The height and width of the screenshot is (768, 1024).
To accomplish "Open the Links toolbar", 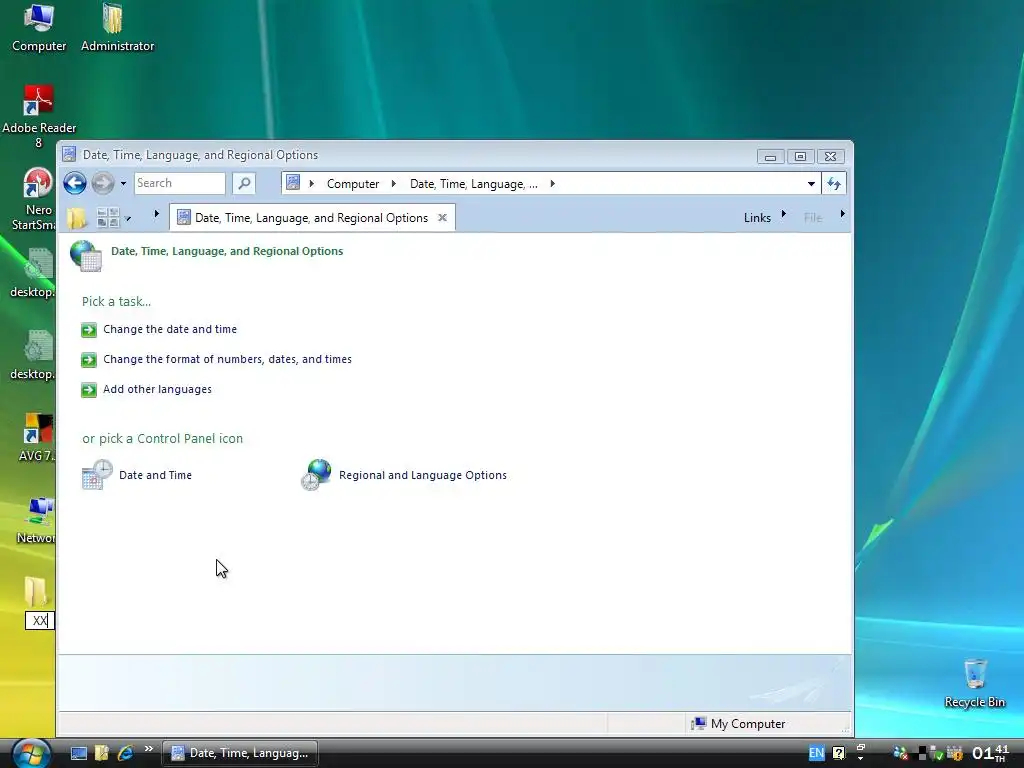I will click(x=758, y=218).
